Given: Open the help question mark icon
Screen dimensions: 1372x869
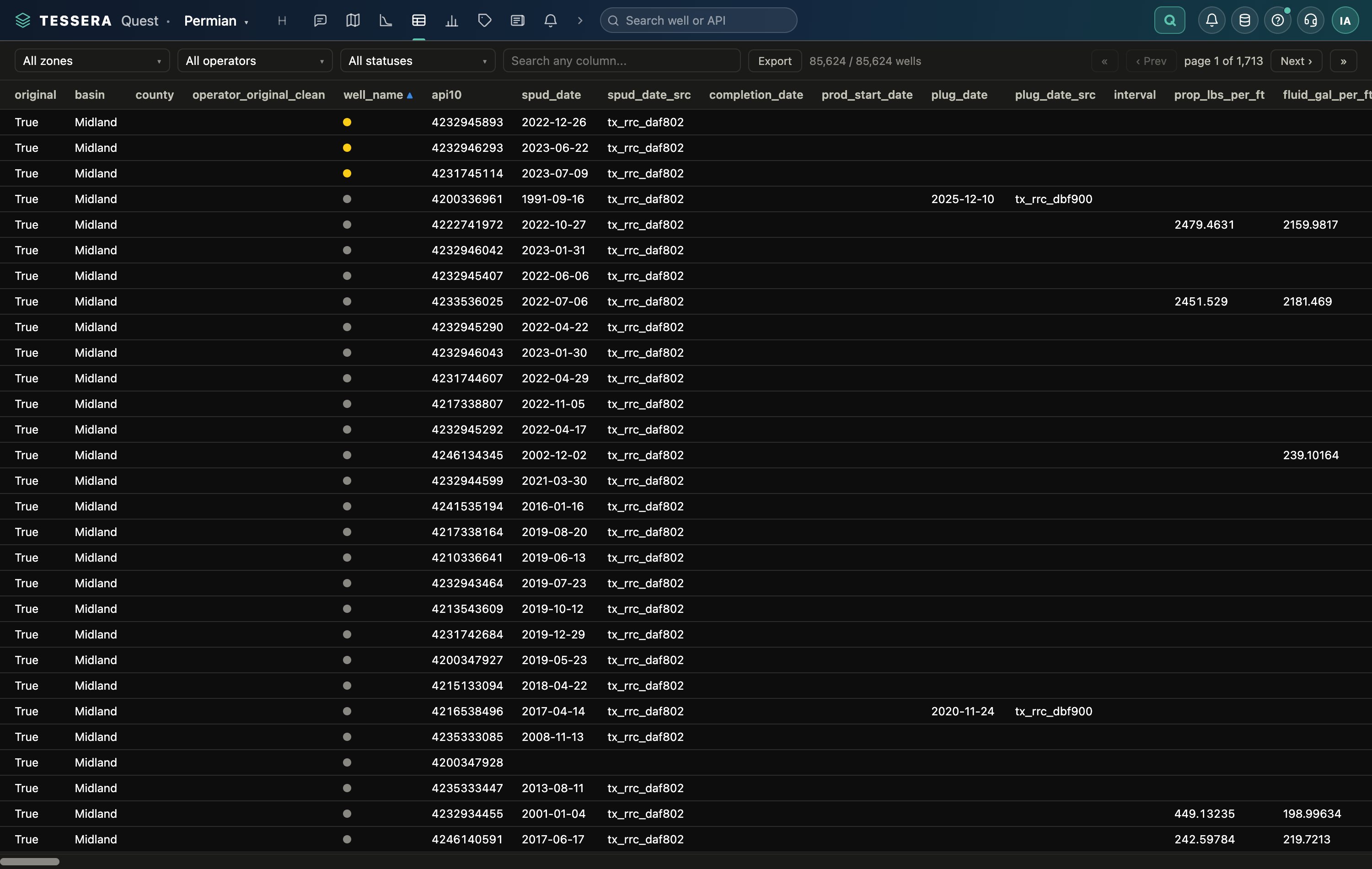Looking at the screenshot, I should point(1278,21).
